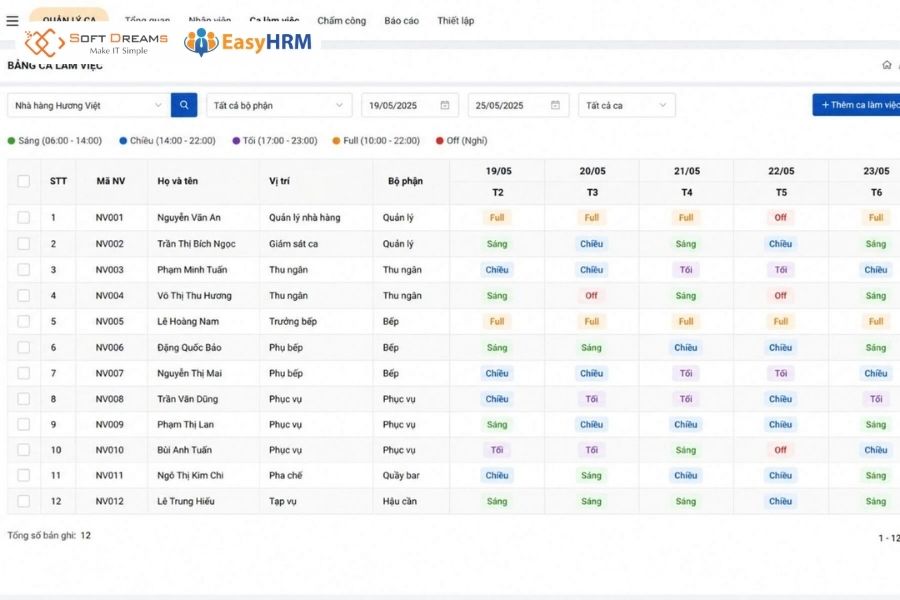Check the box for Trần Thị Bích Ngọc
900x600 pixels.
tap(24, 243)
